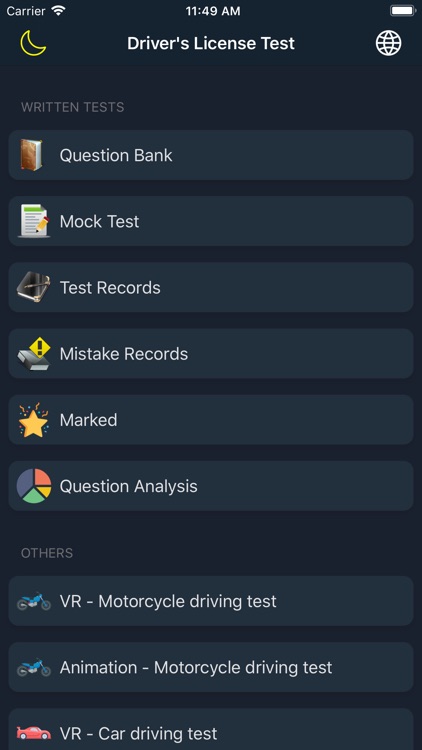Screen dimensions: 422x750
Task: Tap the Mock Test notepad icon
Action: click(x=33, y=221)
